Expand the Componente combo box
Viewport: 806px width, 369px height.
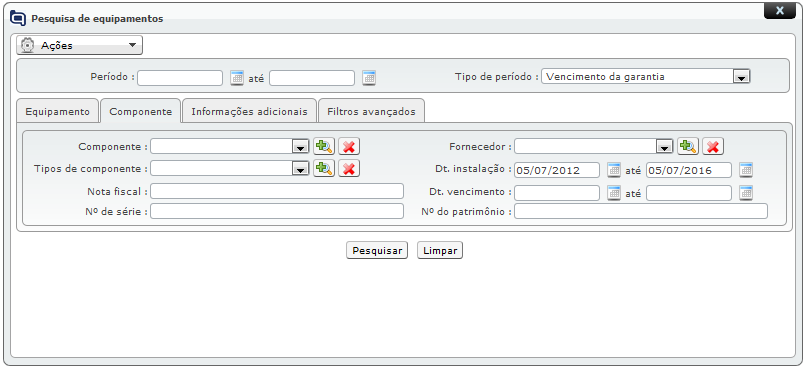tap(300, 147)
